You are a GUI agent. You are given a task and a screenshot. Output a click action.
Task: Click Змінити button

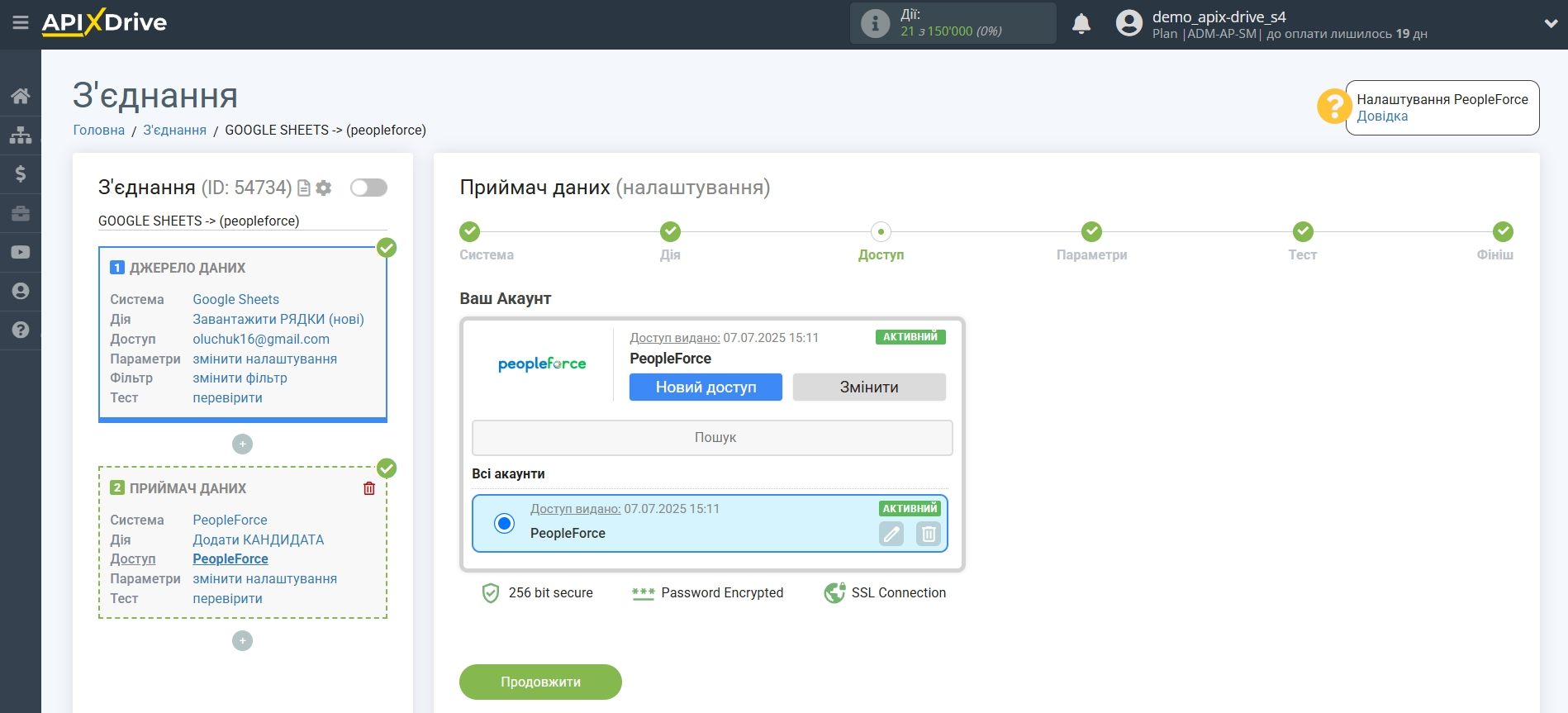[869, 387]
